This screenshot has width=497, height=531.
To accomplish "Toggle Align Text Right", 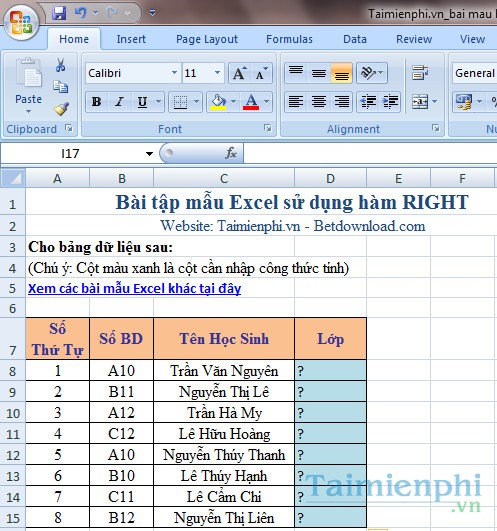I will click(341, 102).
